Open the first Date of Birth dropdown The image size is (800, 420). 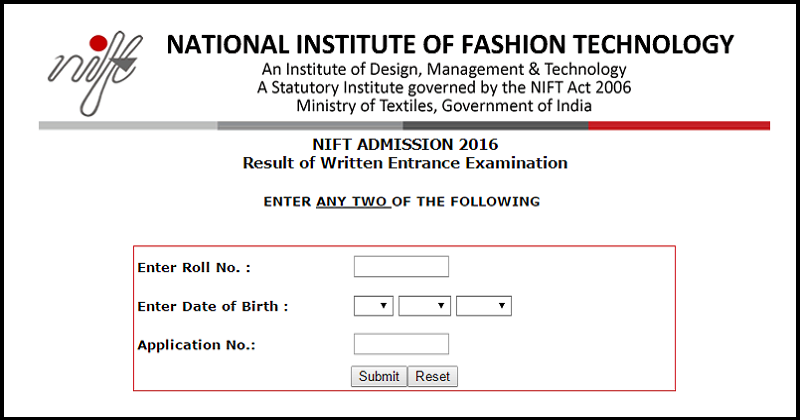[x=374, y=306]
